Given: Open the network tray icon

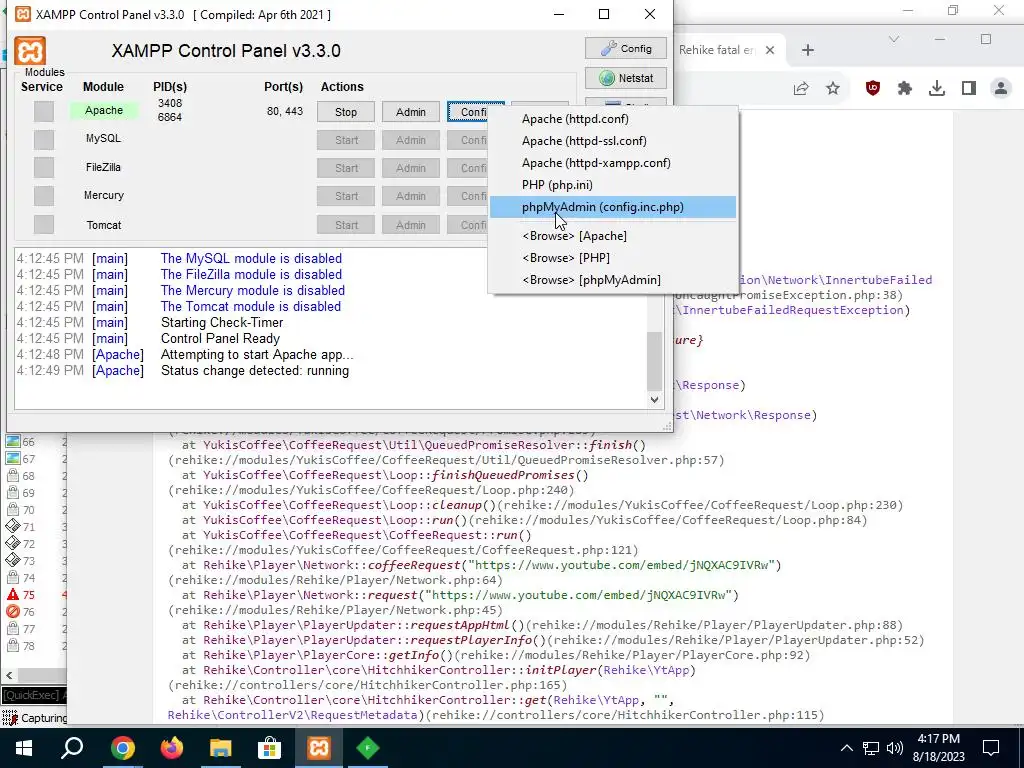Looking at the screenshot, I should (871, 748).
